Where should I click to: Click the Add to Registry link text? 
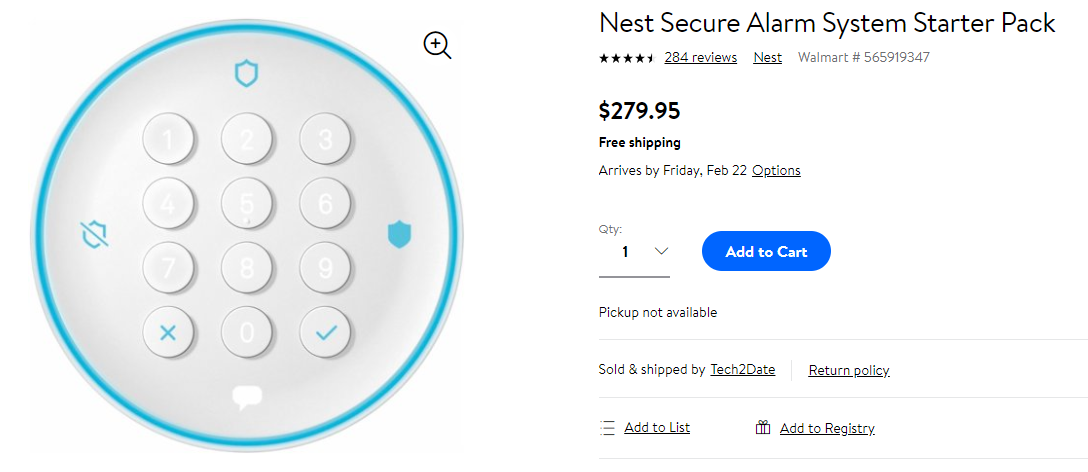click(x=827, y=429)
